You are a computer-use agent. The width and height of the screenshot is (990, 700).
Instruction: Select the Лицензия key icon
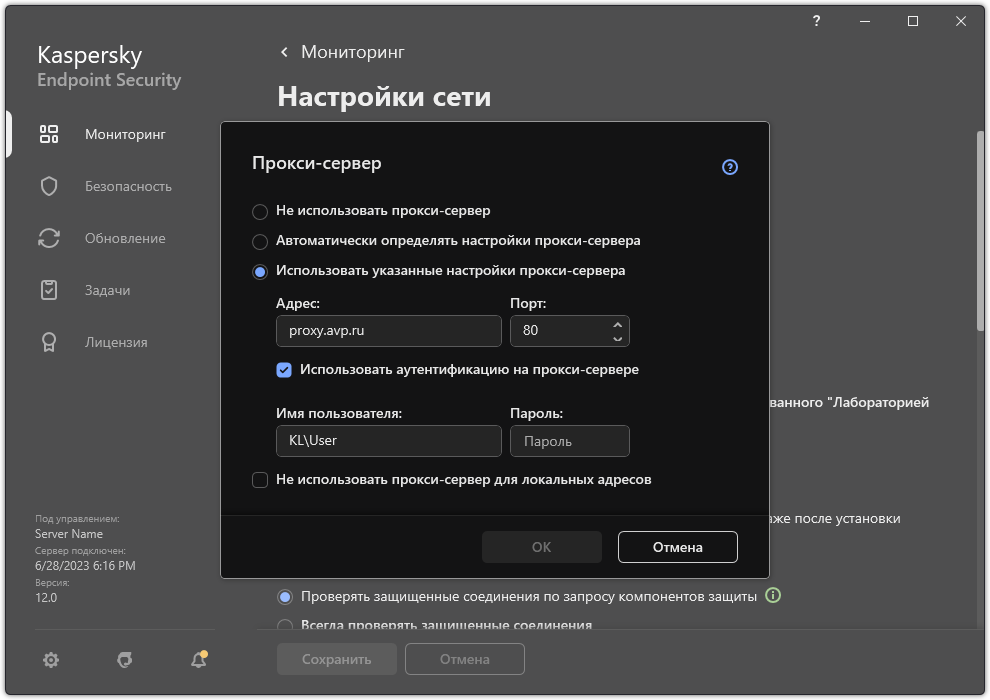click(48, 341)
